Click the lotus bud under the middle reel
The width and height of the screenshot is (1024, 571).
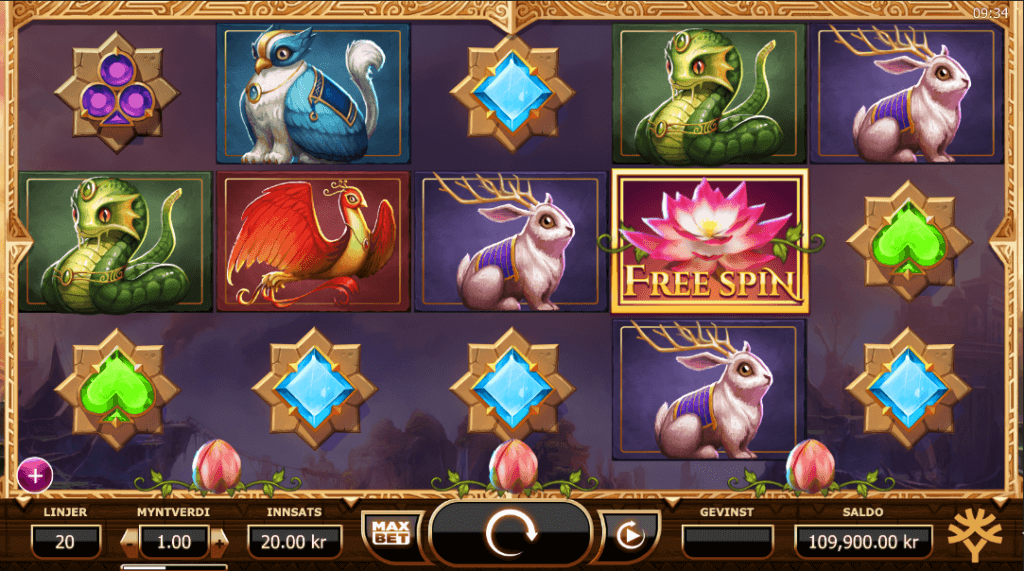pyautogui.click(x=513, y=468)
